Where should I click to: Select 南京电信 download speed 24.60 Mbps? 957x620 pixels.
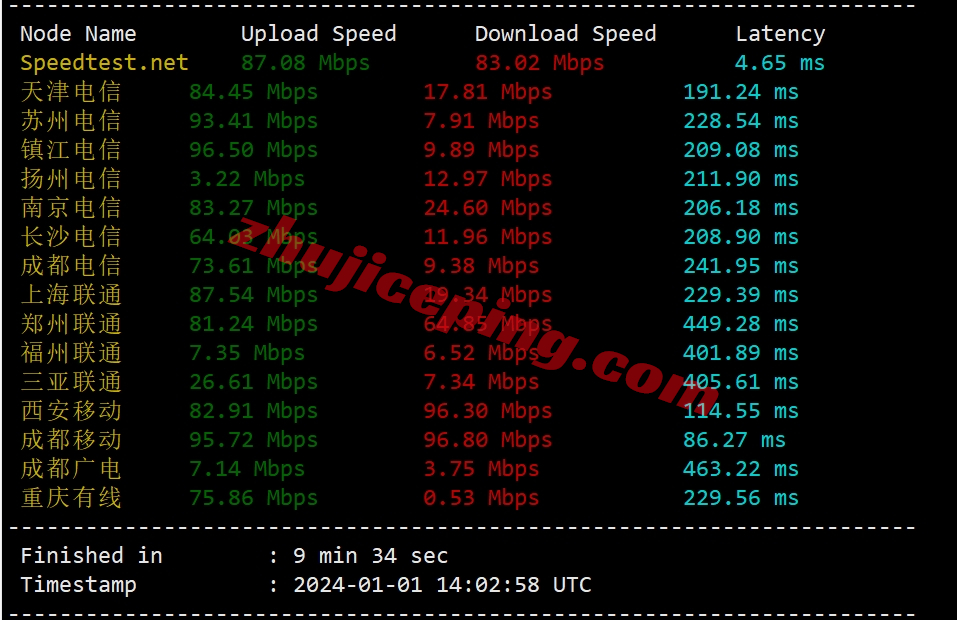tap(488, 207)
